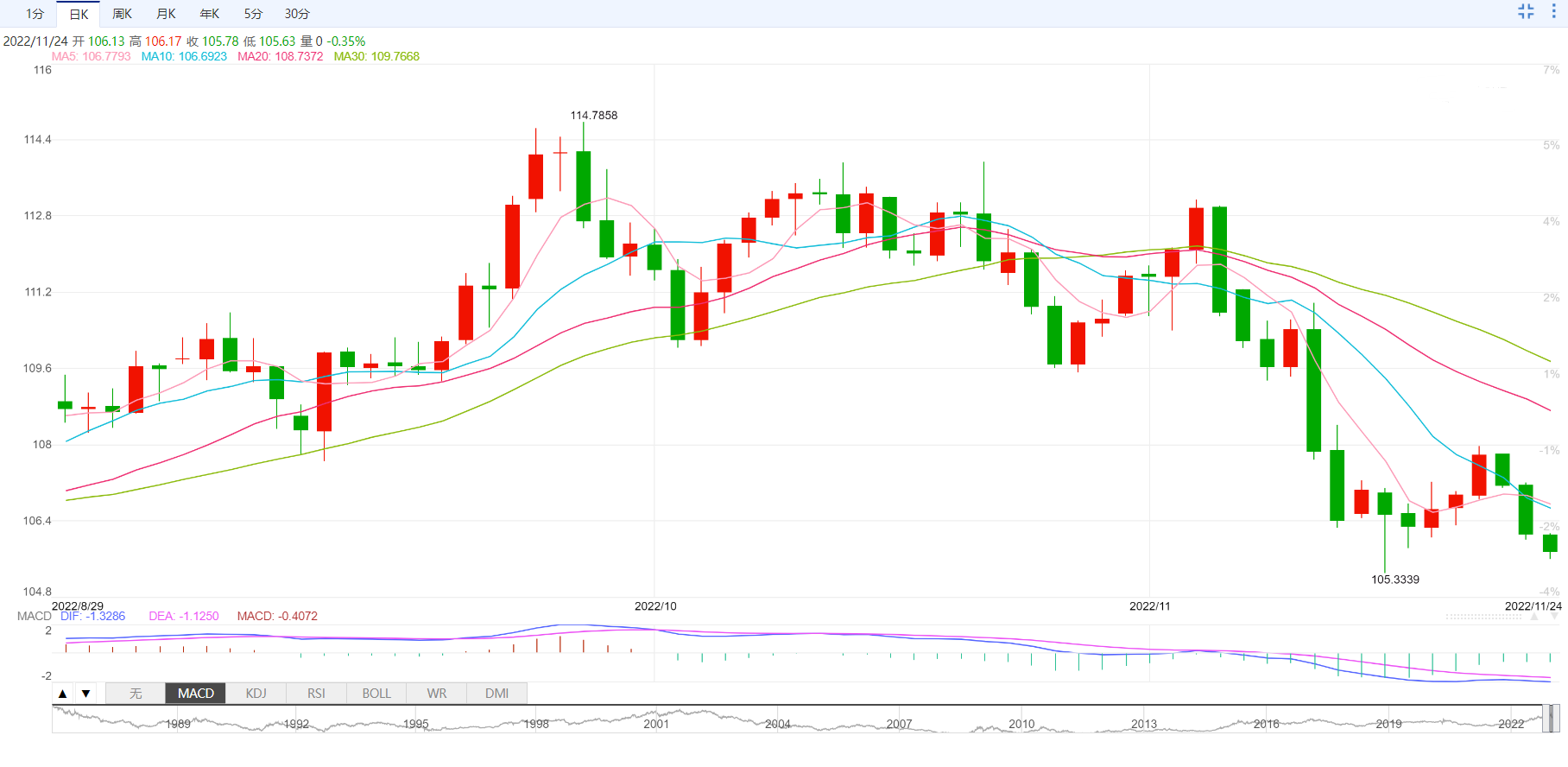The height and width of the screenshot is (767, 1568).
Task: Toggle the KDJ indicator
Action: pos(256,694)
